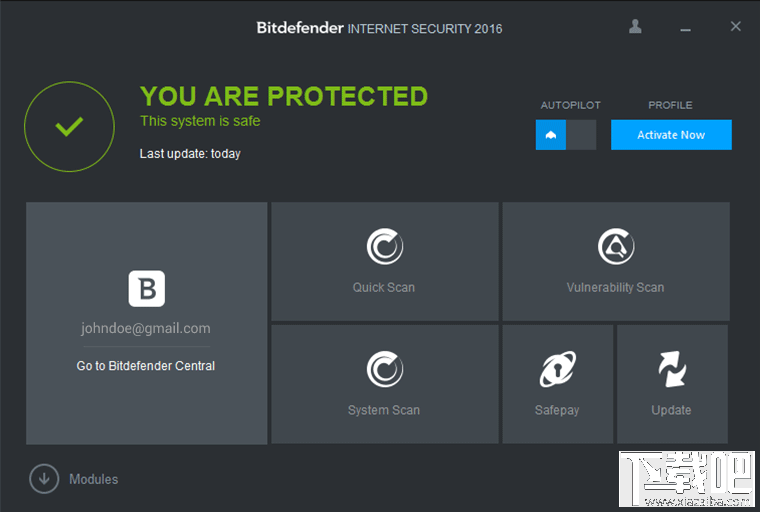
Task: Click the 'This system is safe' text
Action: (x=200, y=121)
